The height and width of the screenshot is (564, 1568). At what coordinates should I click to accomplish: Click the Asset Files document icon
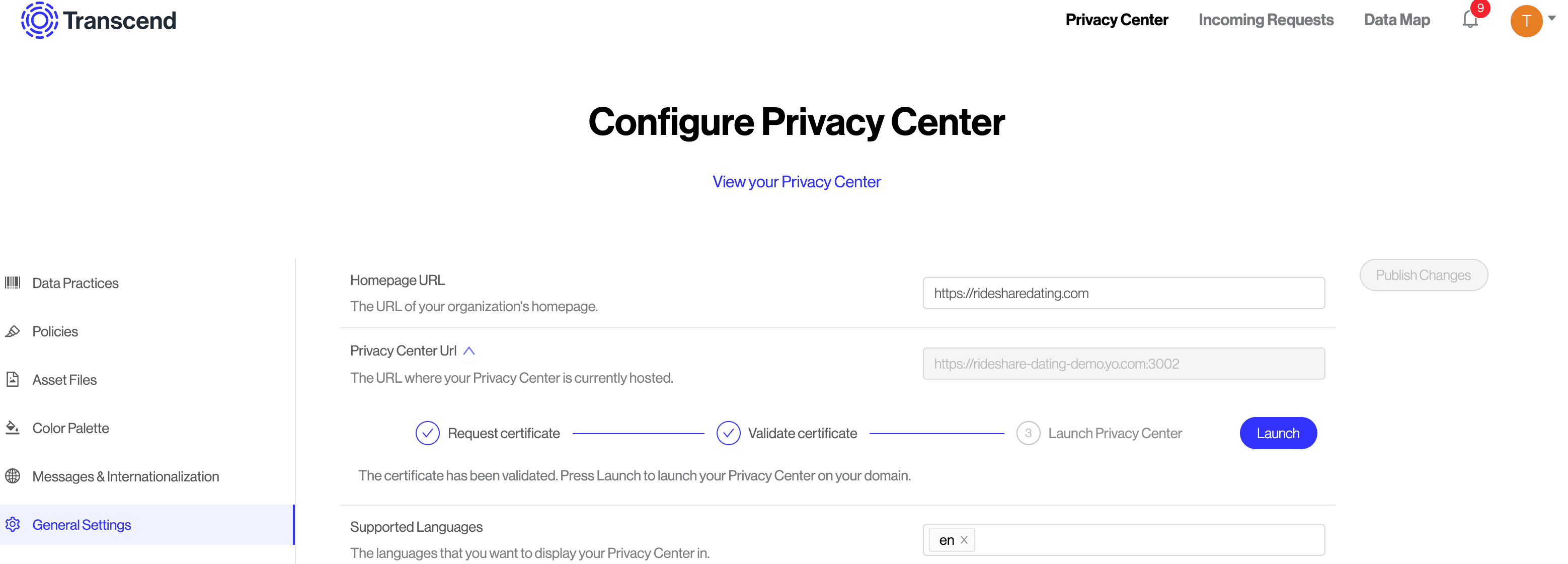13,379
